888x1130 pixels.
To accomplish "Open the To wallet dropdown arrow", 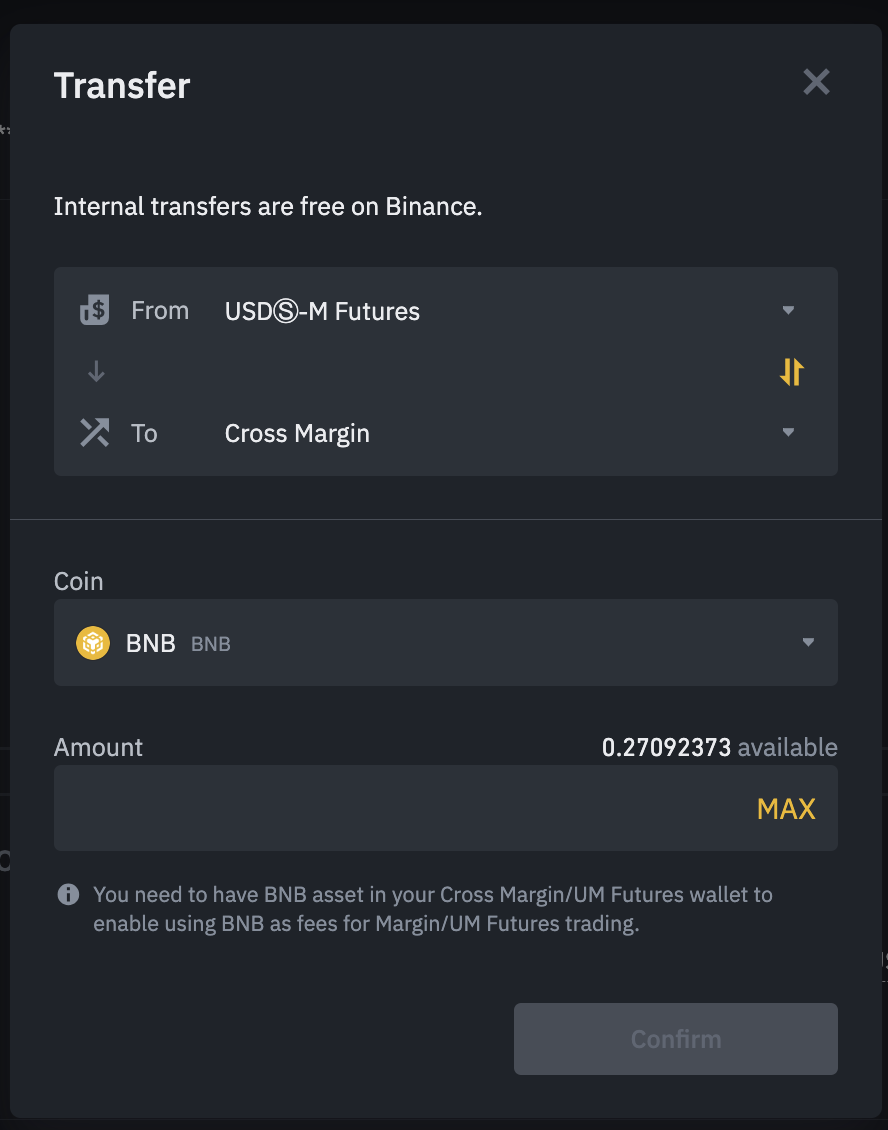I will (x=788, y=433).
